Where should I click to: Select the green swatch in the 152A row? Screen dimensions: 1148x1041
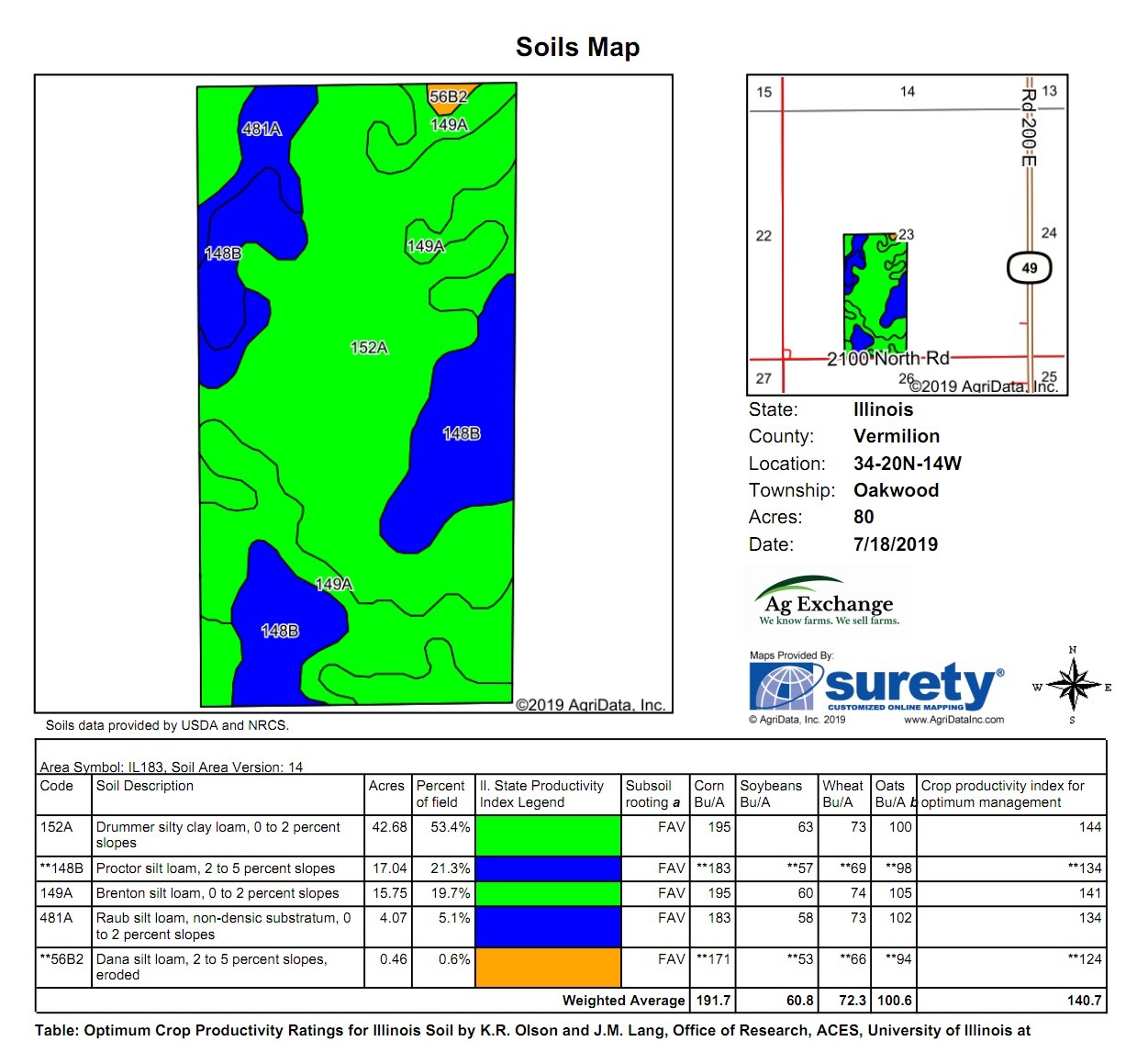tap(548, 835)
